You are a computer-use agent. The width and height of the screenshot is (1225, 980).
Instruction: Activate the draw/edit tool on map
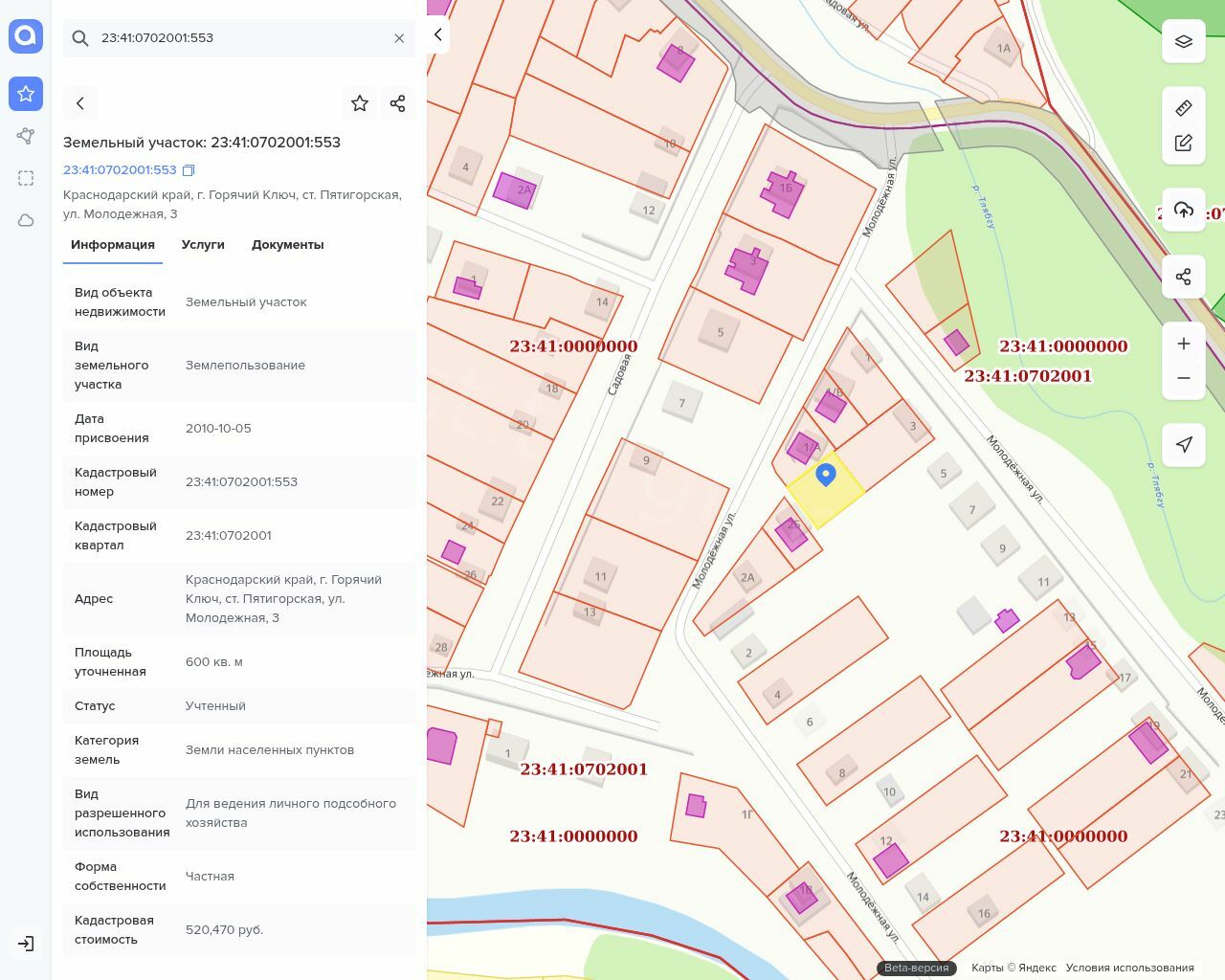pos(1184,144)
